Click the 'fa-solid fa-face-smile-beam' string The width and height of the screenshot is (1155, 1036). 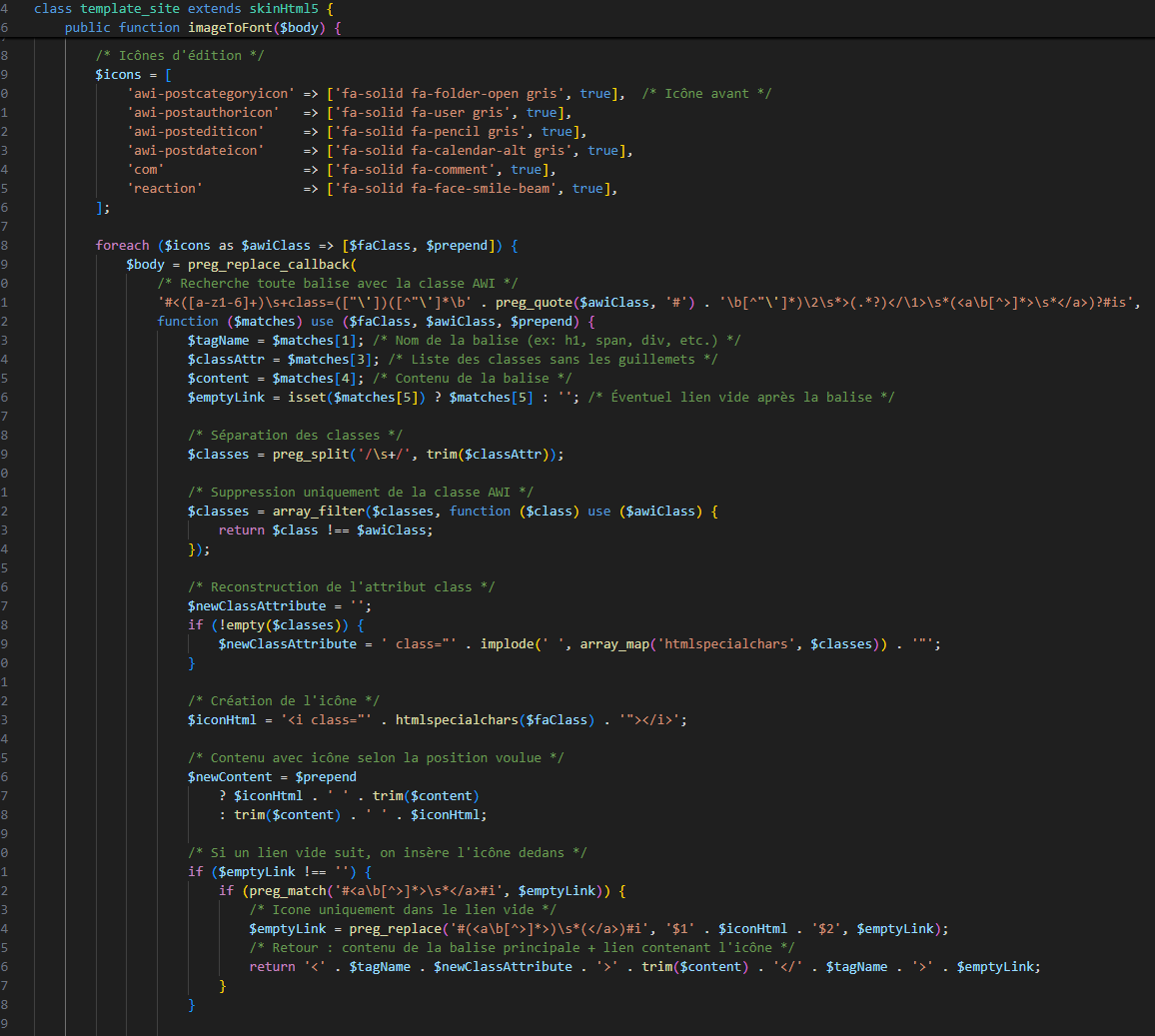(446, 189)
